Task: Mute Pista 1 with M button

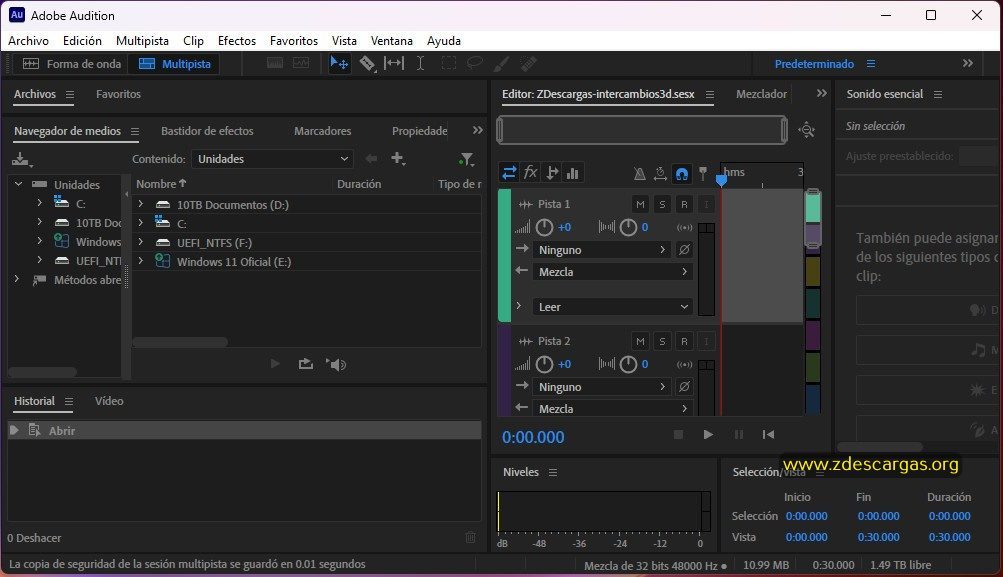Action: click(640, 204)
